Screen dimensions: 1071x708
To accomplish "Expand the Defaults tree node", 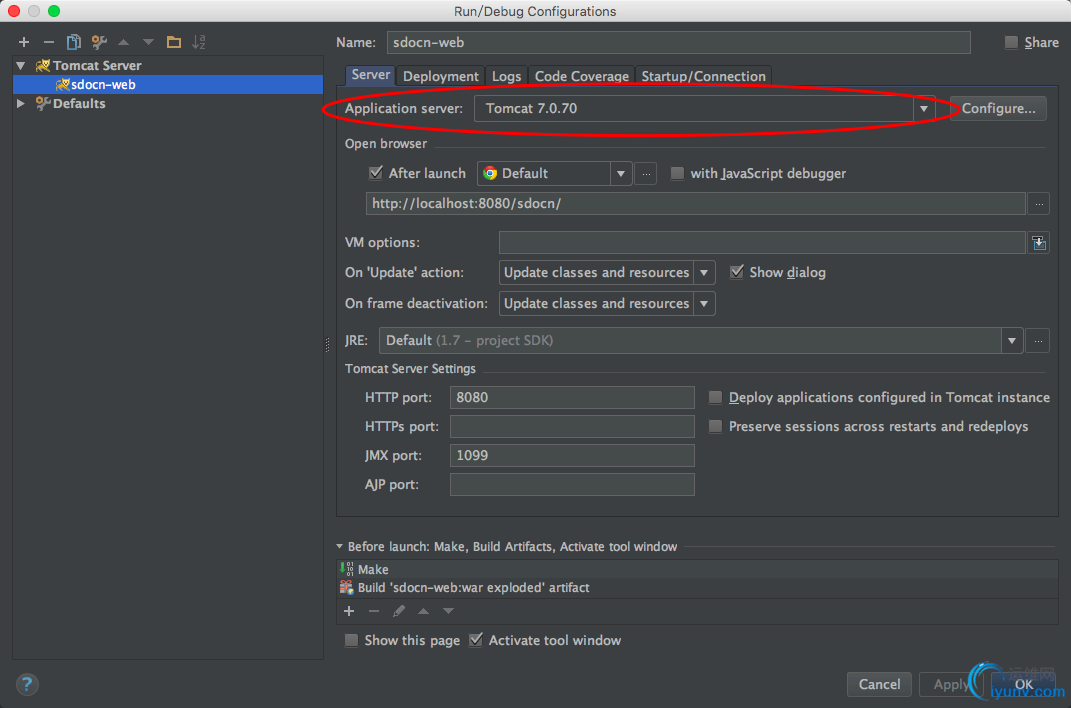I will tap(21, 104).
